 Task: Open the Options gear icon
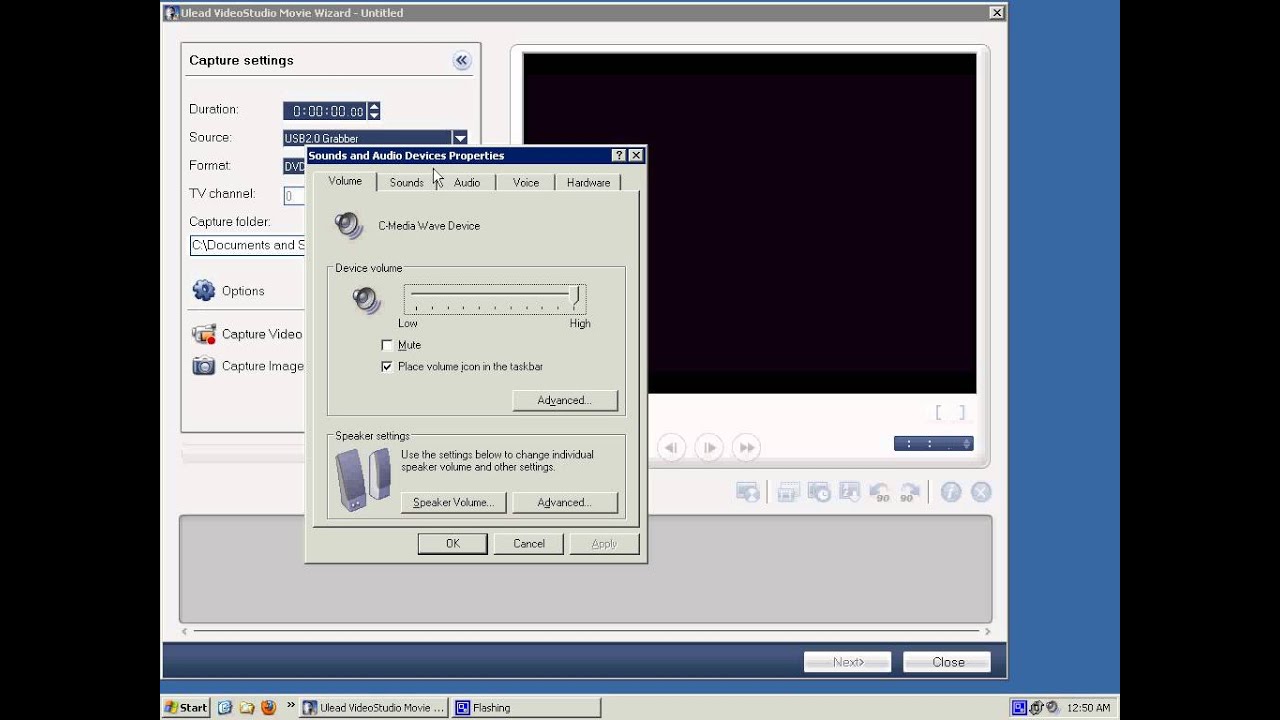204,291
